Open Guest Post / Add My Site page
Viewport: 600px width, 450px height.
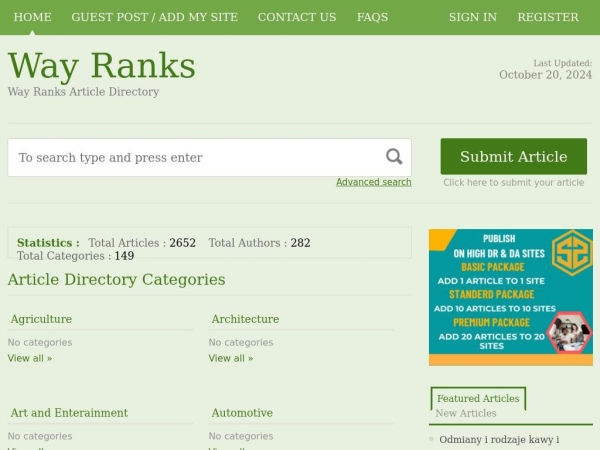pos(155,17)
